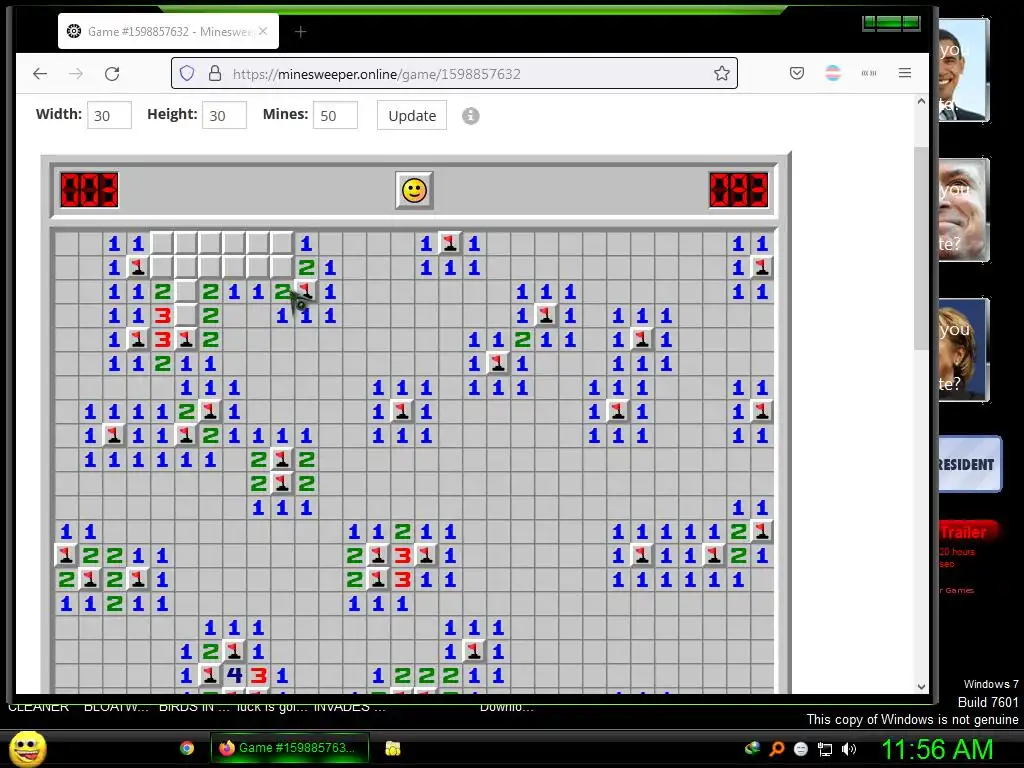
Task: Click the red mine counter display
Action: pos(89,190)
